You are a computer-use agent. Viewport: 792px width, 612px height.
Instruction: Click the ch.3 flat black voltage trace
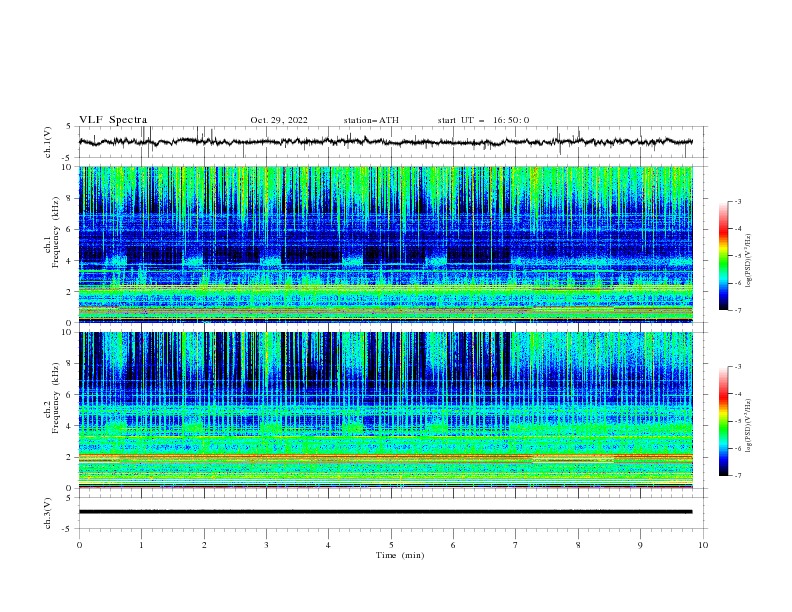(x=385, y=512)
